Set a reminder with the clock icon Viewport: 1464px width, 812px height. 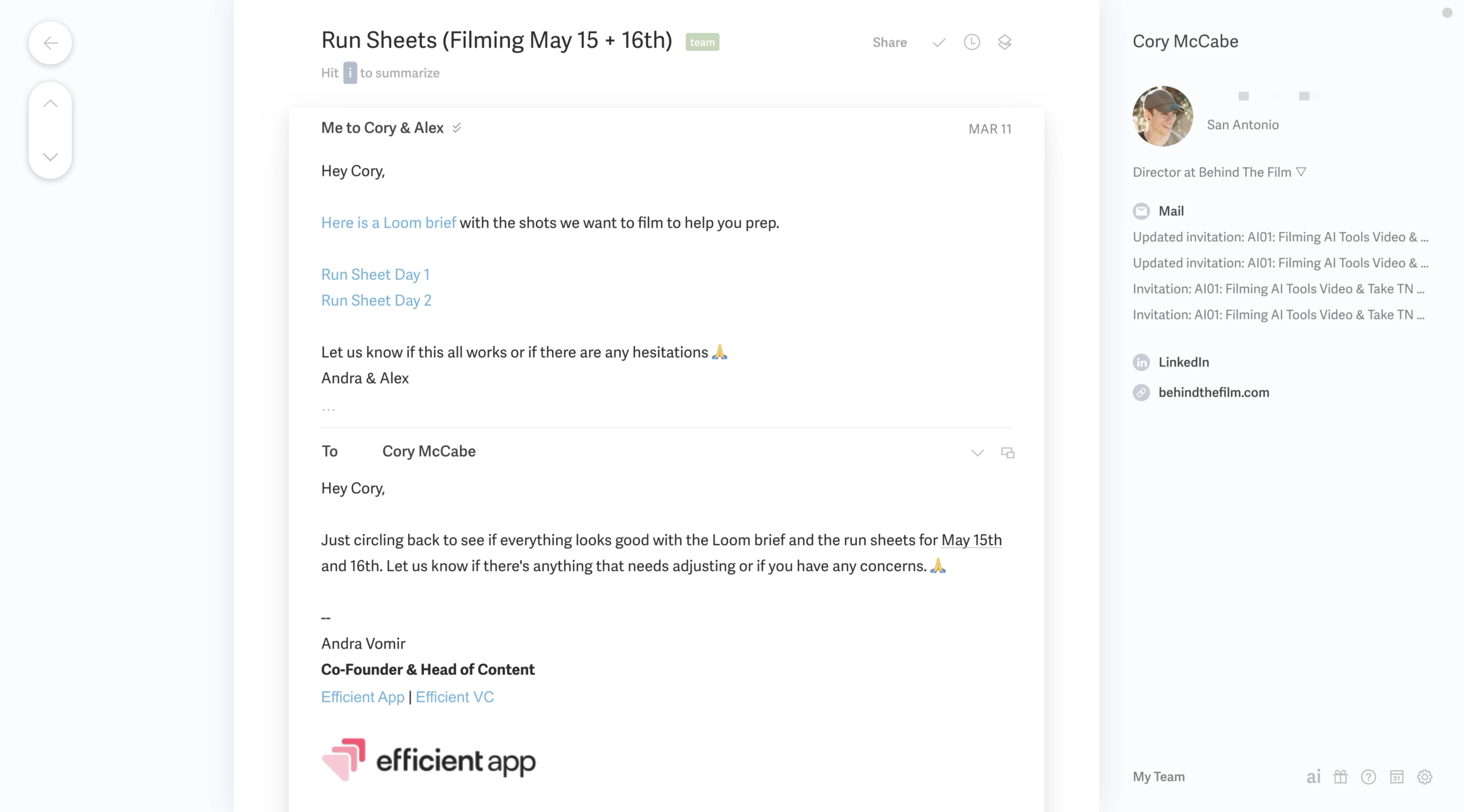(972, 42)
